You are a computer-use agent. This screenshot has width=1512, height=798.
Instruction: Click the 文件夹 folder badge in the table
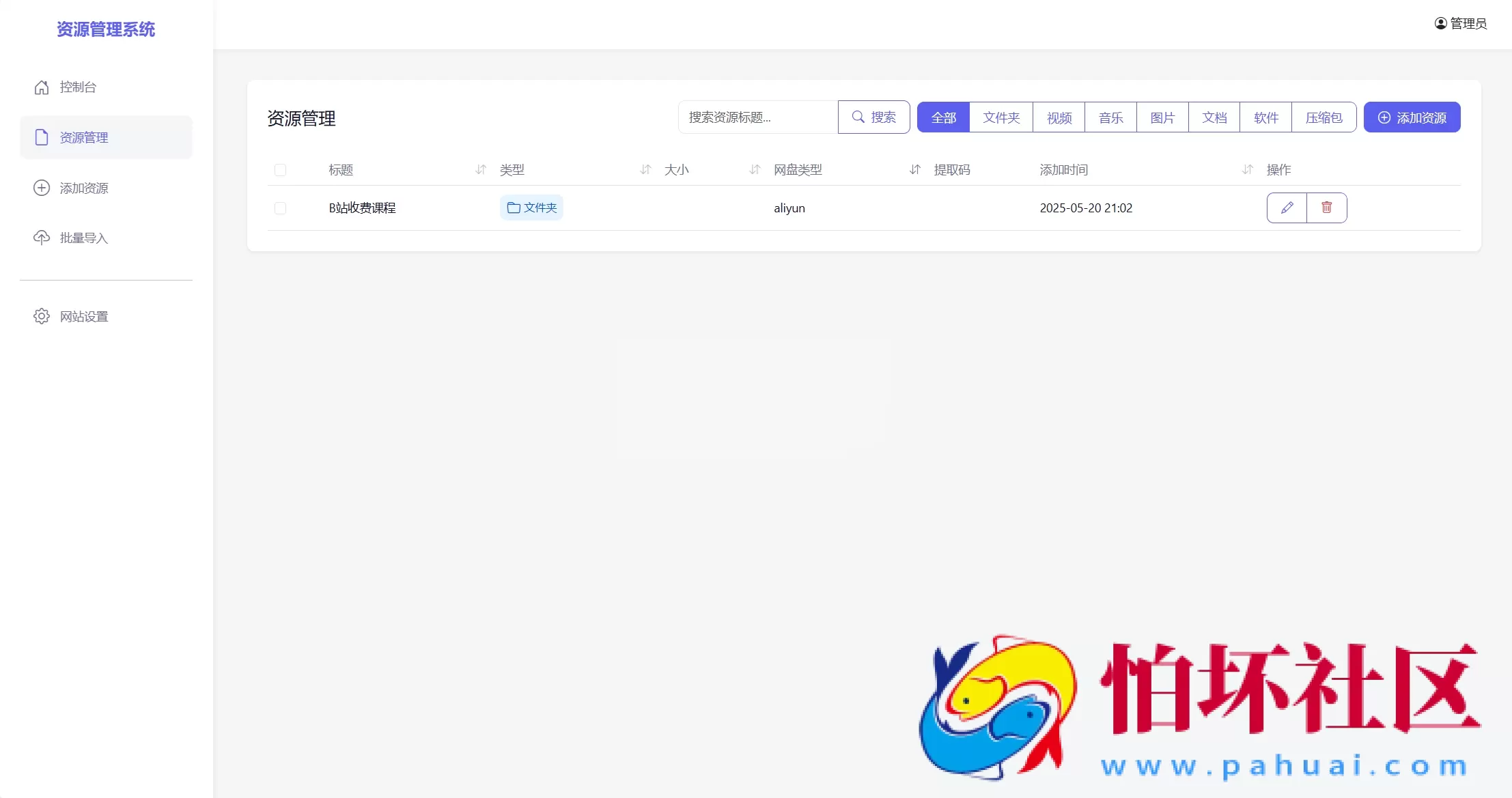coord(531,208)
